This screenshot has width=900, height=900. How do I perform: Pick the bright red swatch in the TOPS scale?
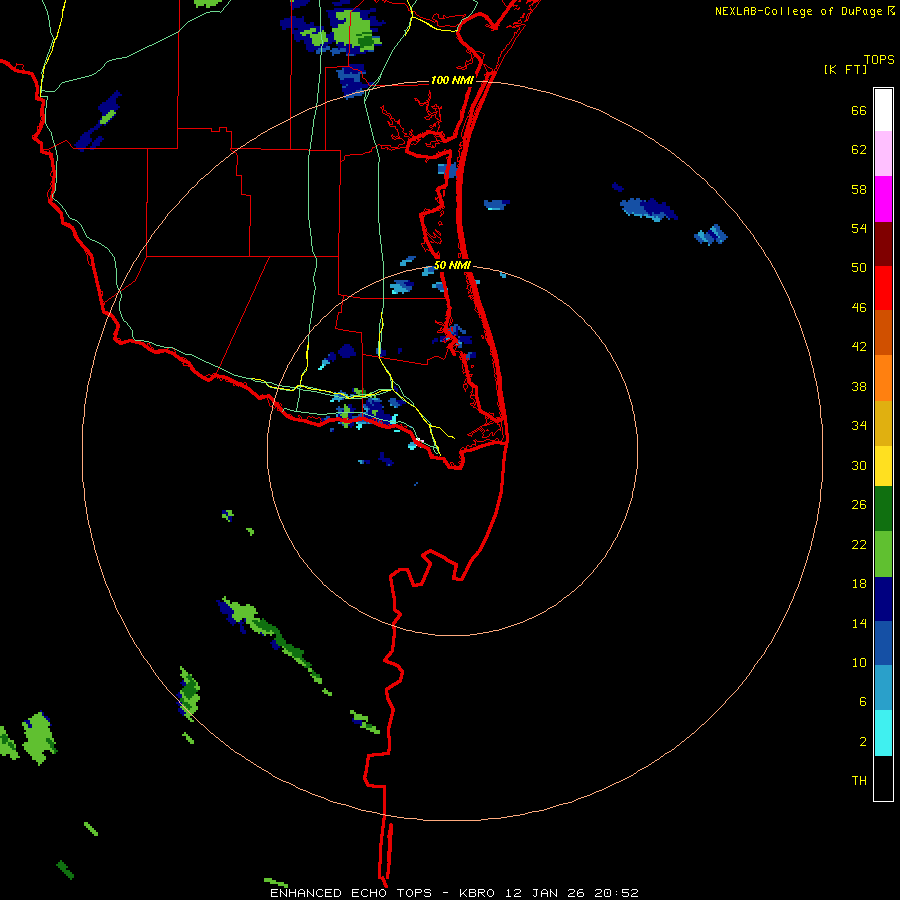(x=883, y=288)
